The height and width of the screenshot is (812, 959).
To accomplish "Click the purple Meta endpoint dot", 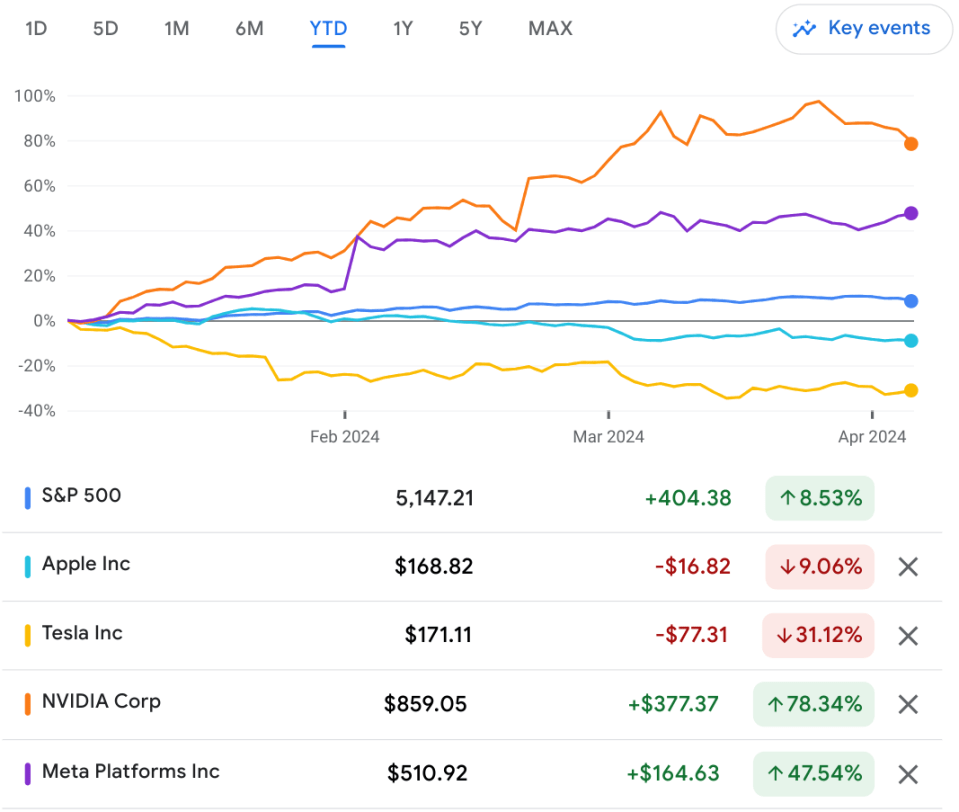I will pos(911,213).
